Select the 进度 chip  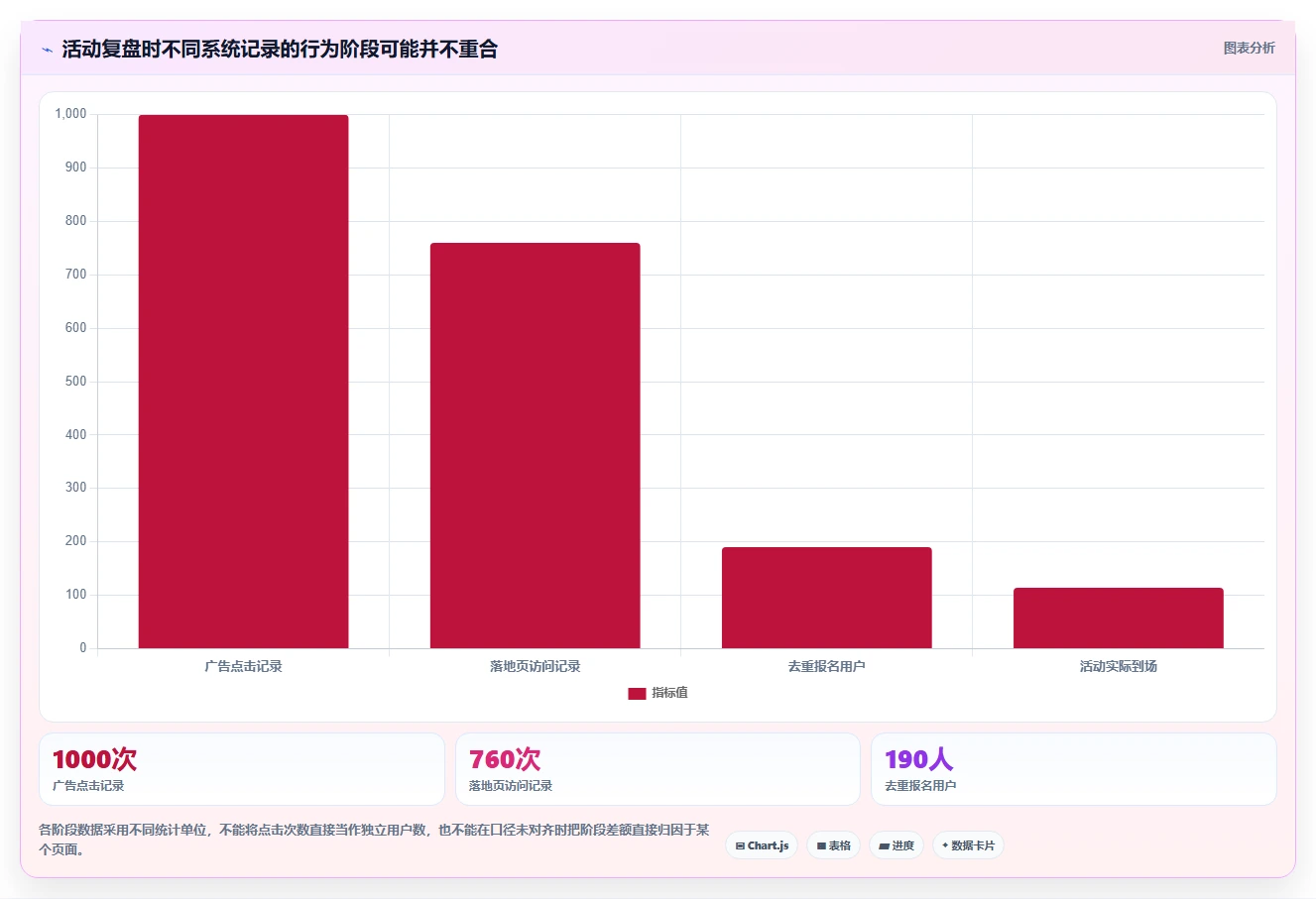pos(897,845)
